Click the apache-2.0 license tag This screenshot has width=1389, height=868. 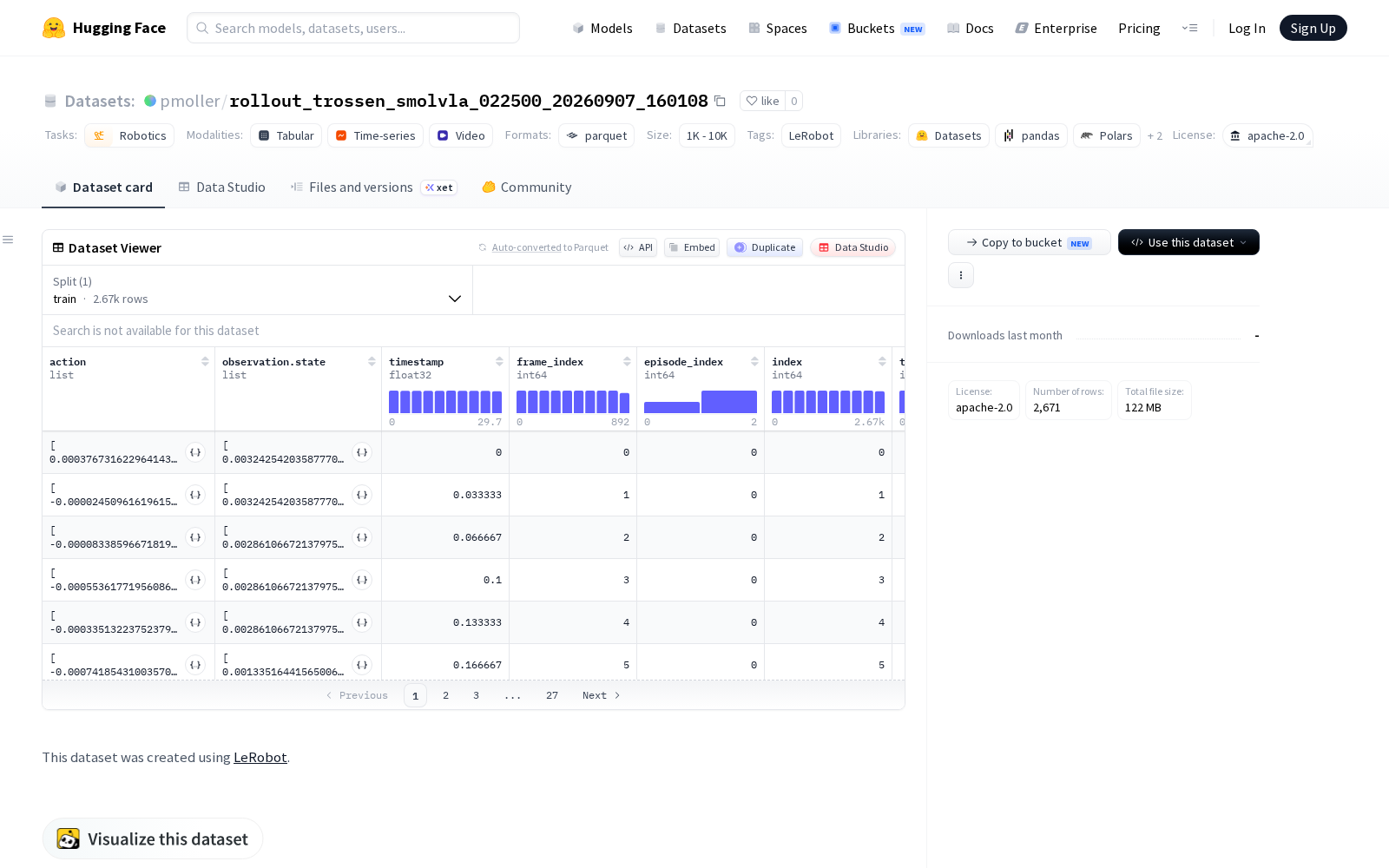(x=1267, y=135)
